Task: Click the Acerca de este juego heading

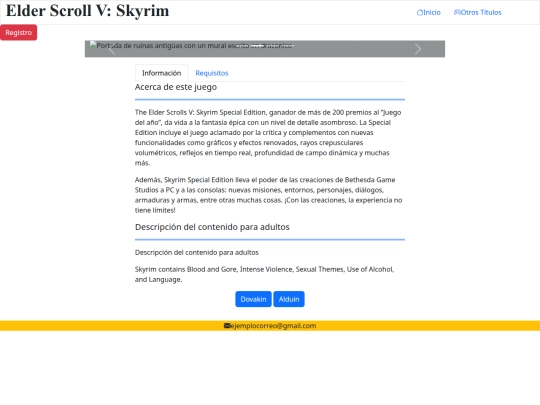Action: pos(176,87)
